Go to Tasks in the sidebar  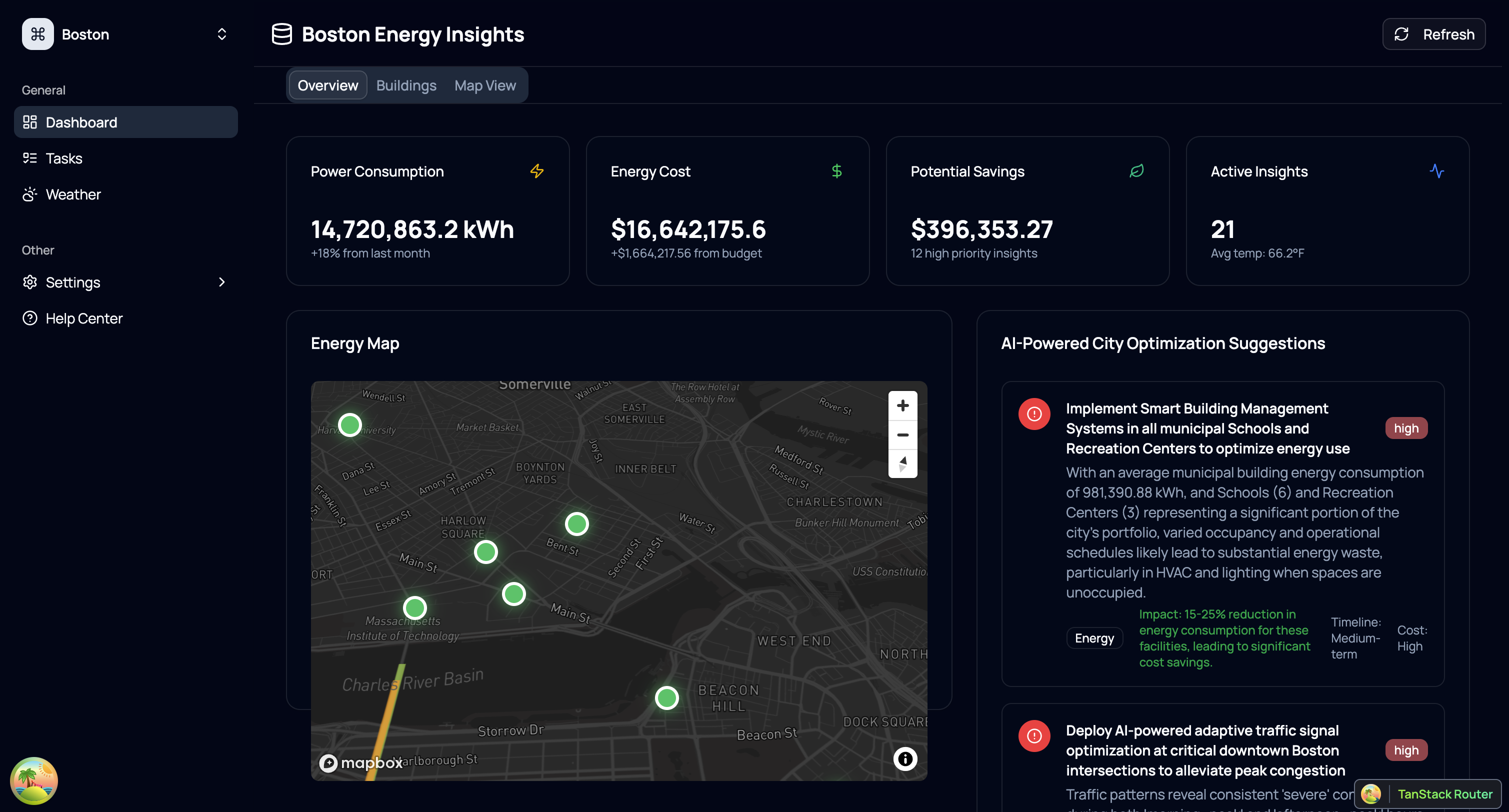63,158
